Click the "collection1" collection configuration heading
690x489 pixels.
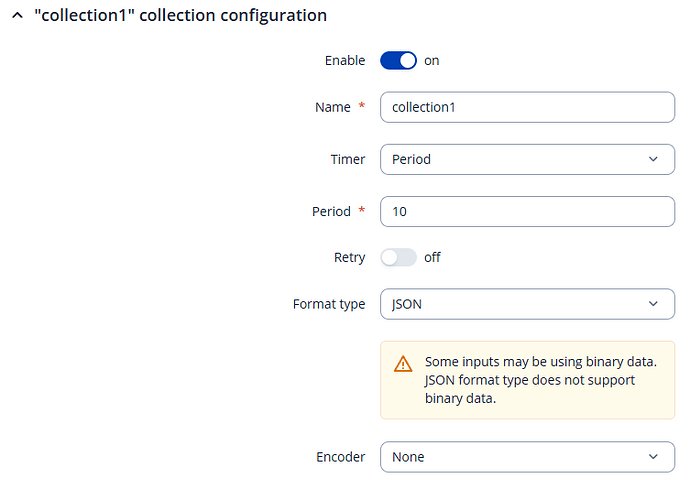pyautogui.click(x=180, y=16)
